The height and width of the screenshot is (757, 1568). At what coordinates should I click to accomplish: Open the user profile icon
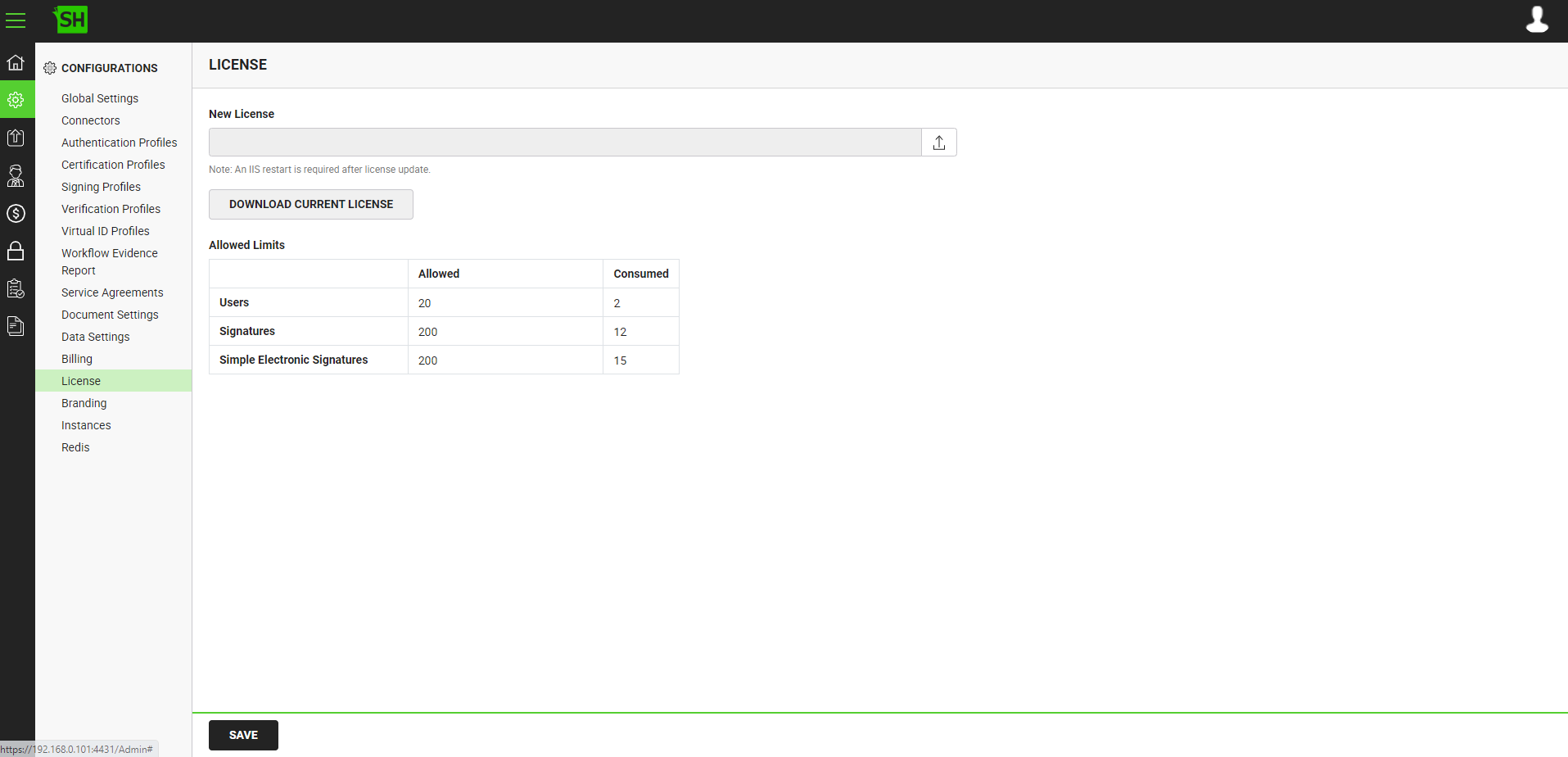1537,20
